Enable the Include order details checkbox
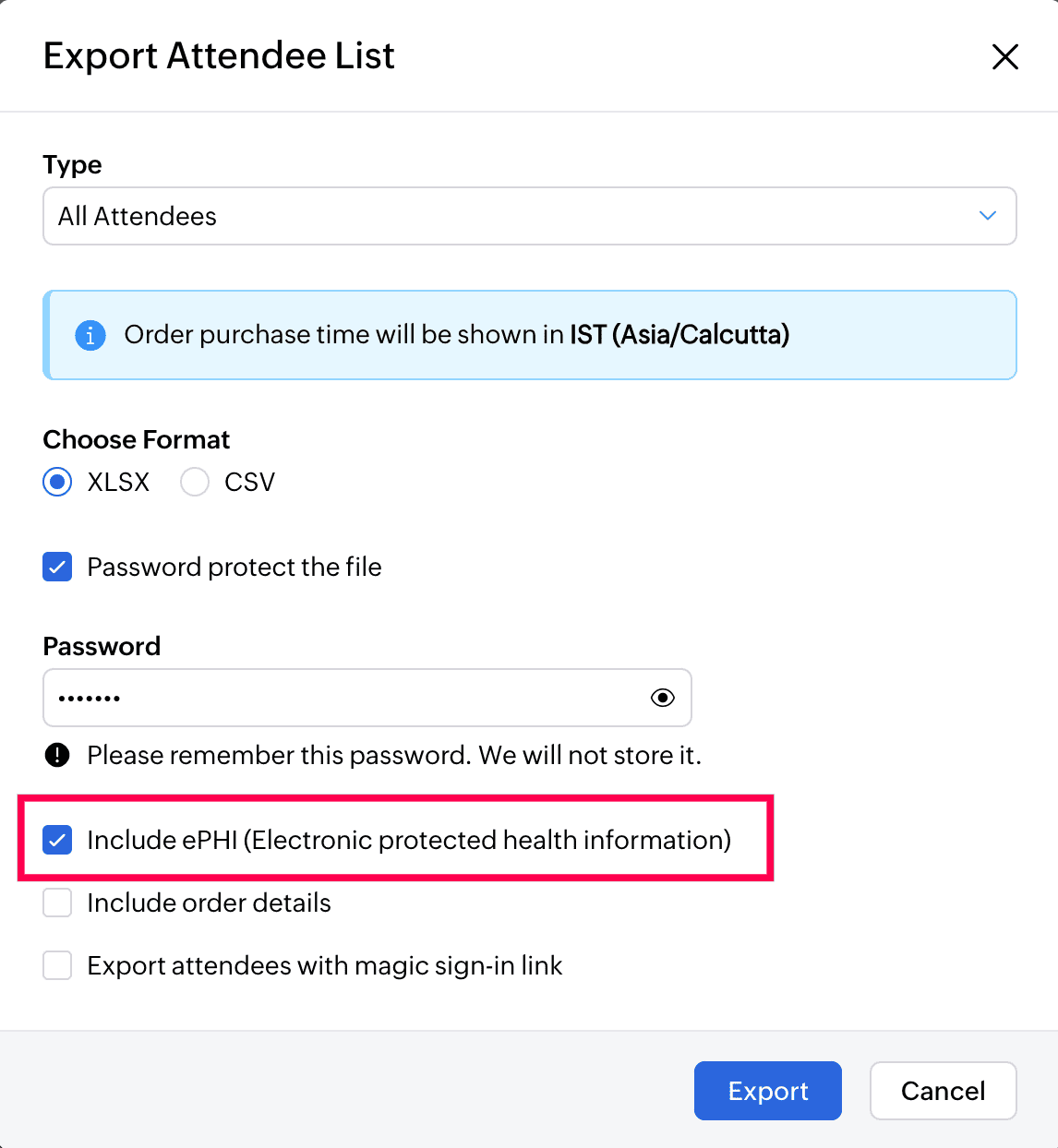This screenshot has height=1148, width=1058. [57, 903]
